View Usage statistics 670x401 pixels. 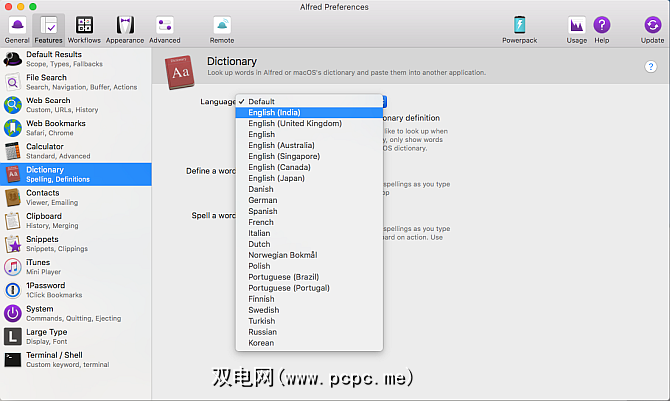(576, 29)
